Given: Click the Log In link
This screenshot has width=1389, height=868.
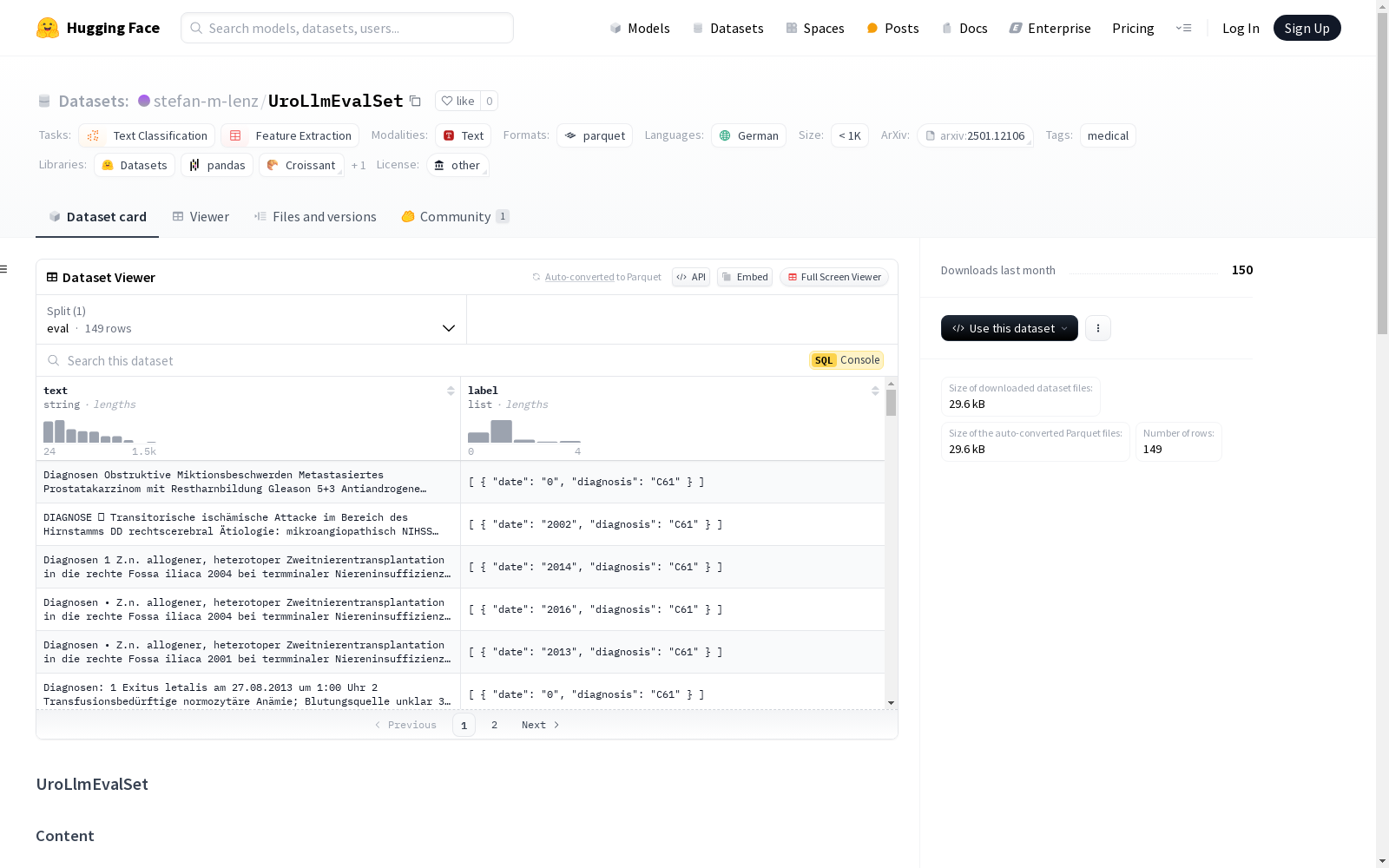Looking at the screenshot, I should (x=1241, y=28).
